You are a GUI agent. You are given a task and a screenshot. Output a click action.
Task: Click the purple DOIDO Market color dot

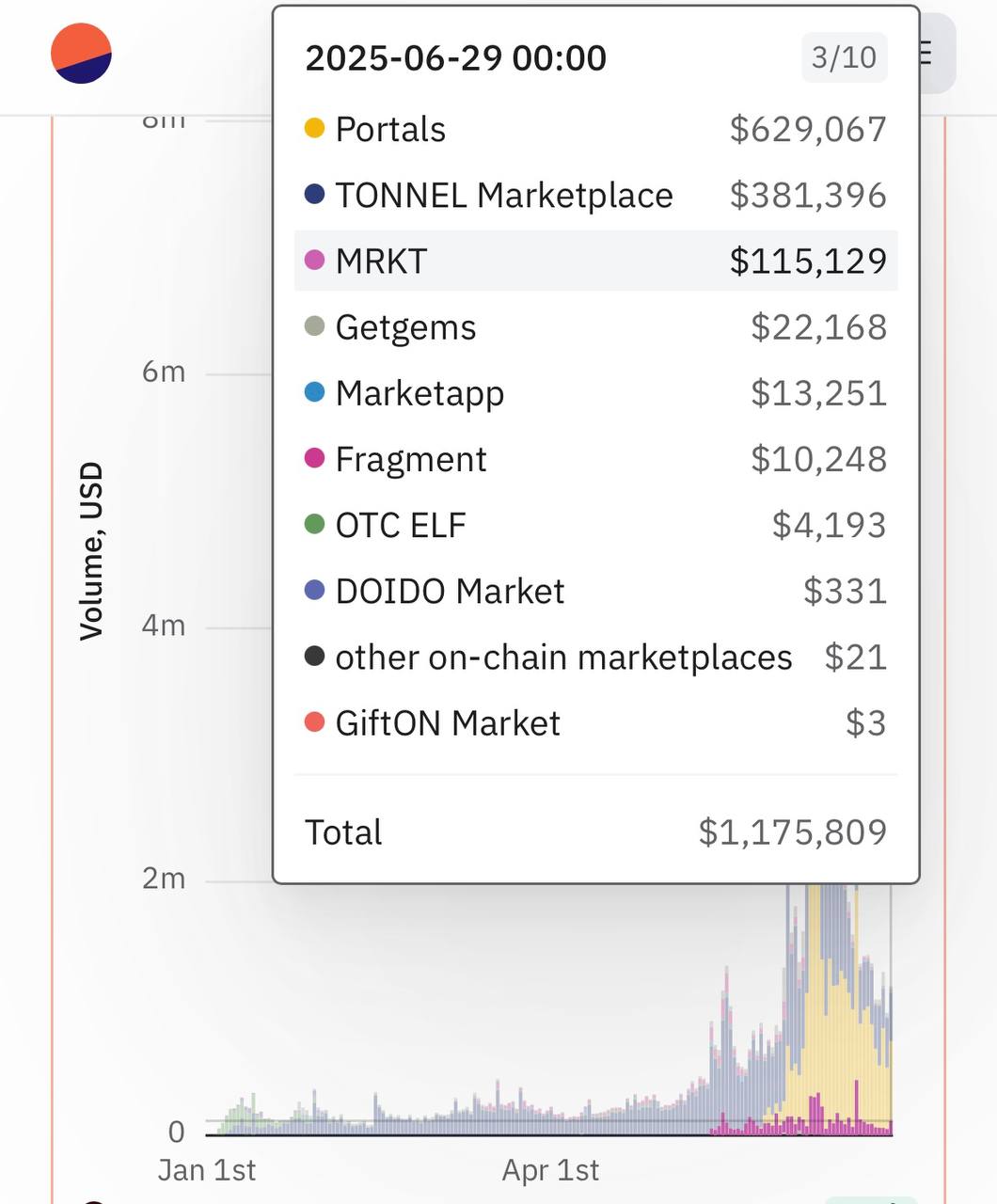click(315, 590)
